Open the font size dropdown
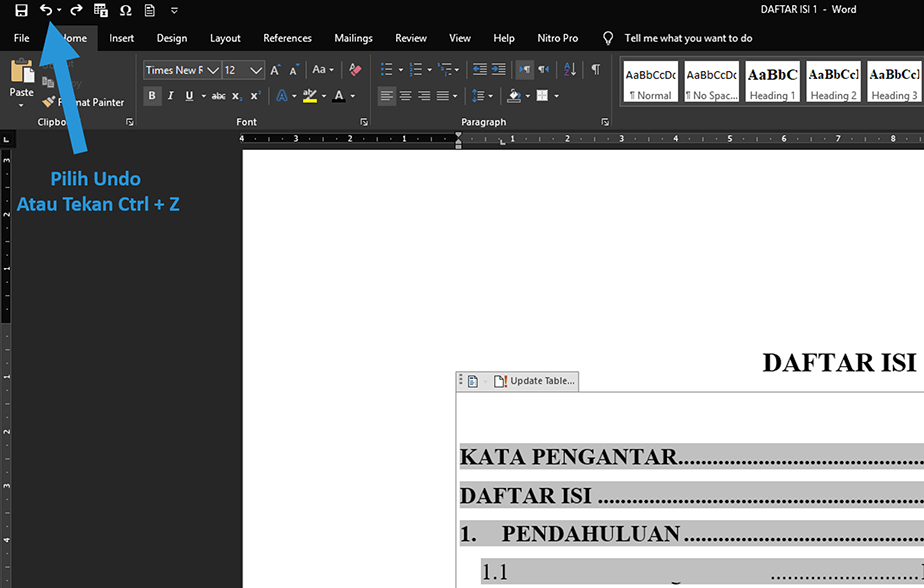Screen dimensions: 924x588 [x=256, y=70]
